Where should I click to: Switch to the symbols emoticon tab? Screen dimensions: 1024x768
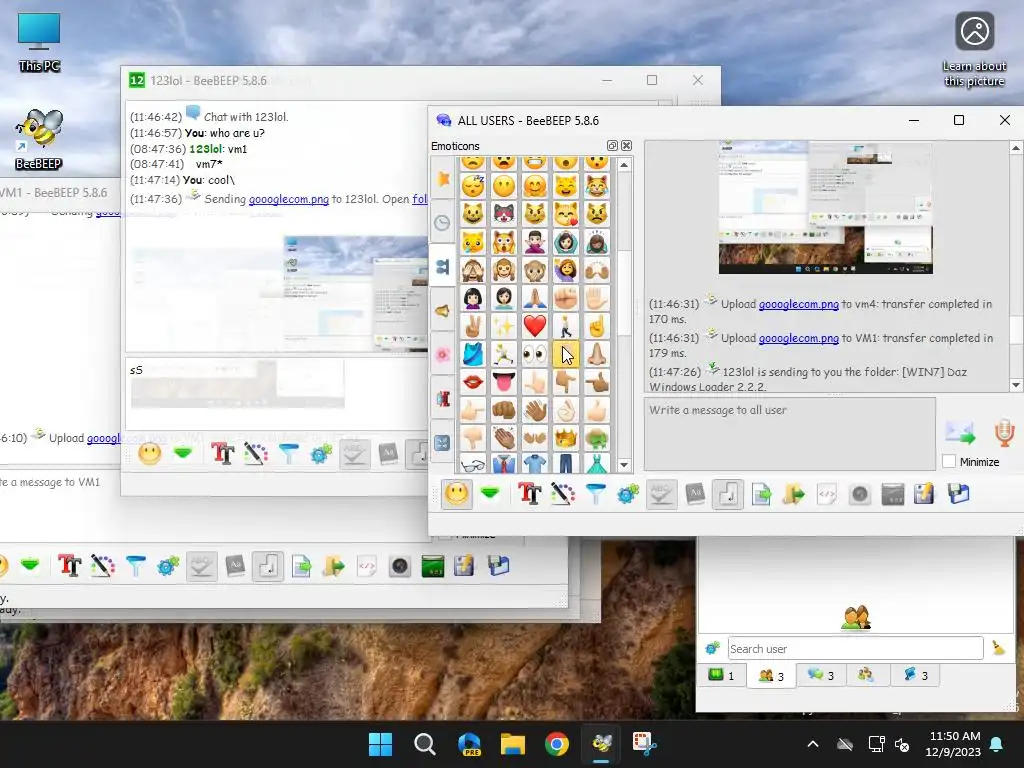coord(443,442)
